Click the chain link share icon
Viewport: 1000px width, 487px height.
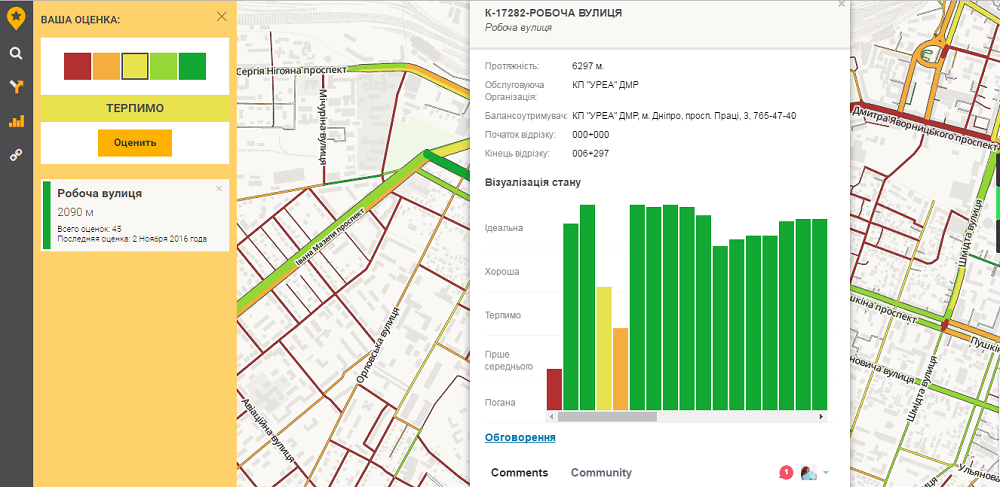[x=15, y=155]
